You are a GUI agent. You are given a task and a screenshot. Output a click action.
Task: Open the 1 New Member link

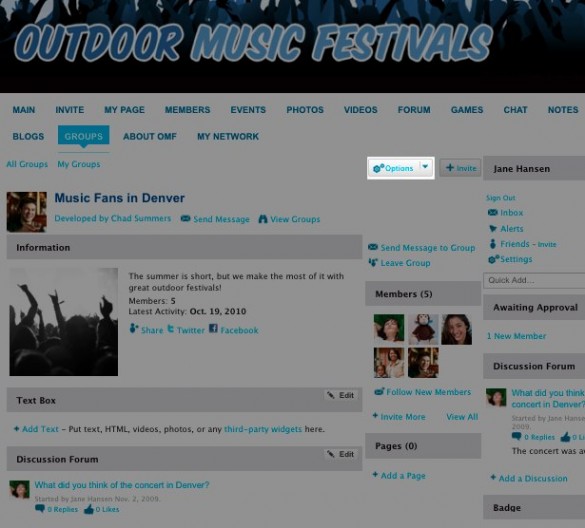(x=516, y=336)
